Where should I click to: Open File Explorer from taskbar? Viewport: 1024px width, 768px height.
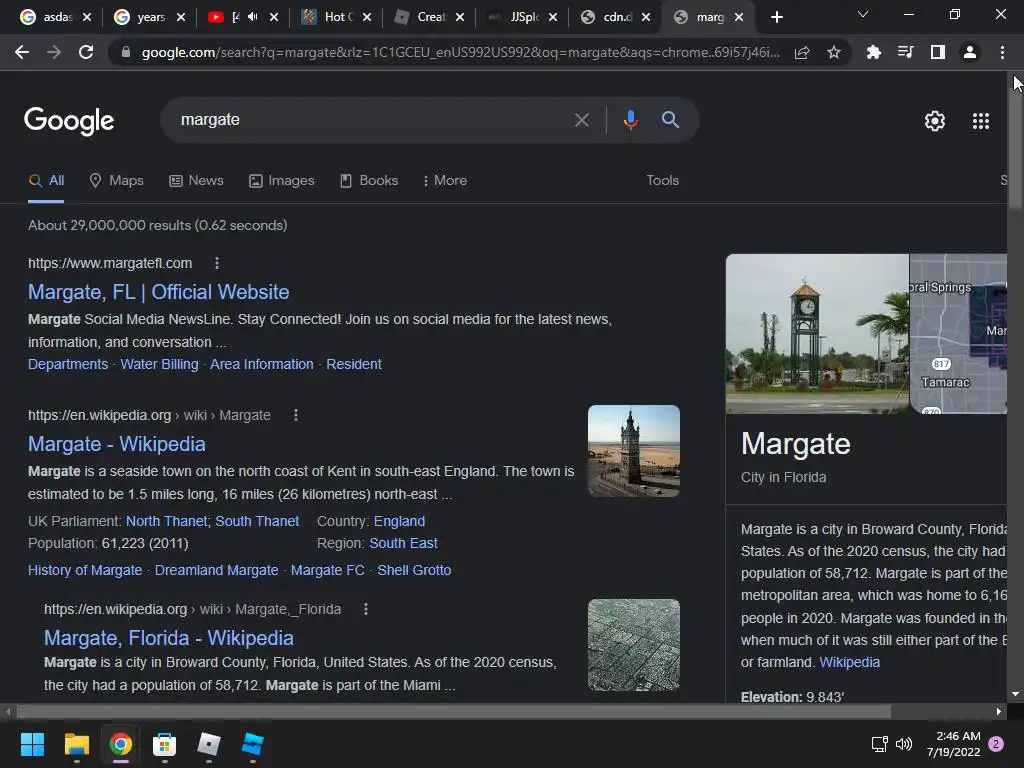pos(76,744)
